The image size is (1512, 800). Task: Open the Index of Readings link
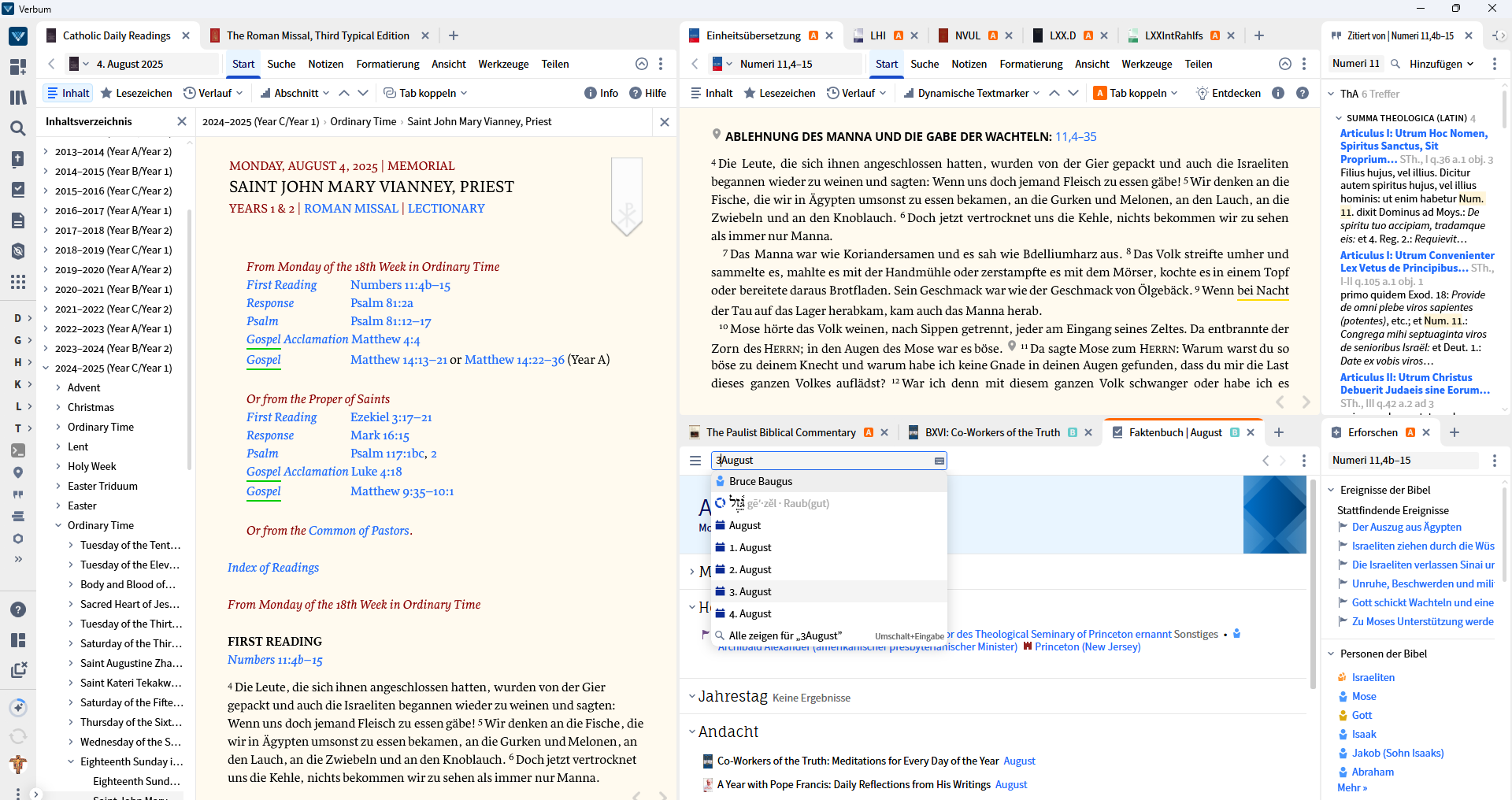[273, 568]
